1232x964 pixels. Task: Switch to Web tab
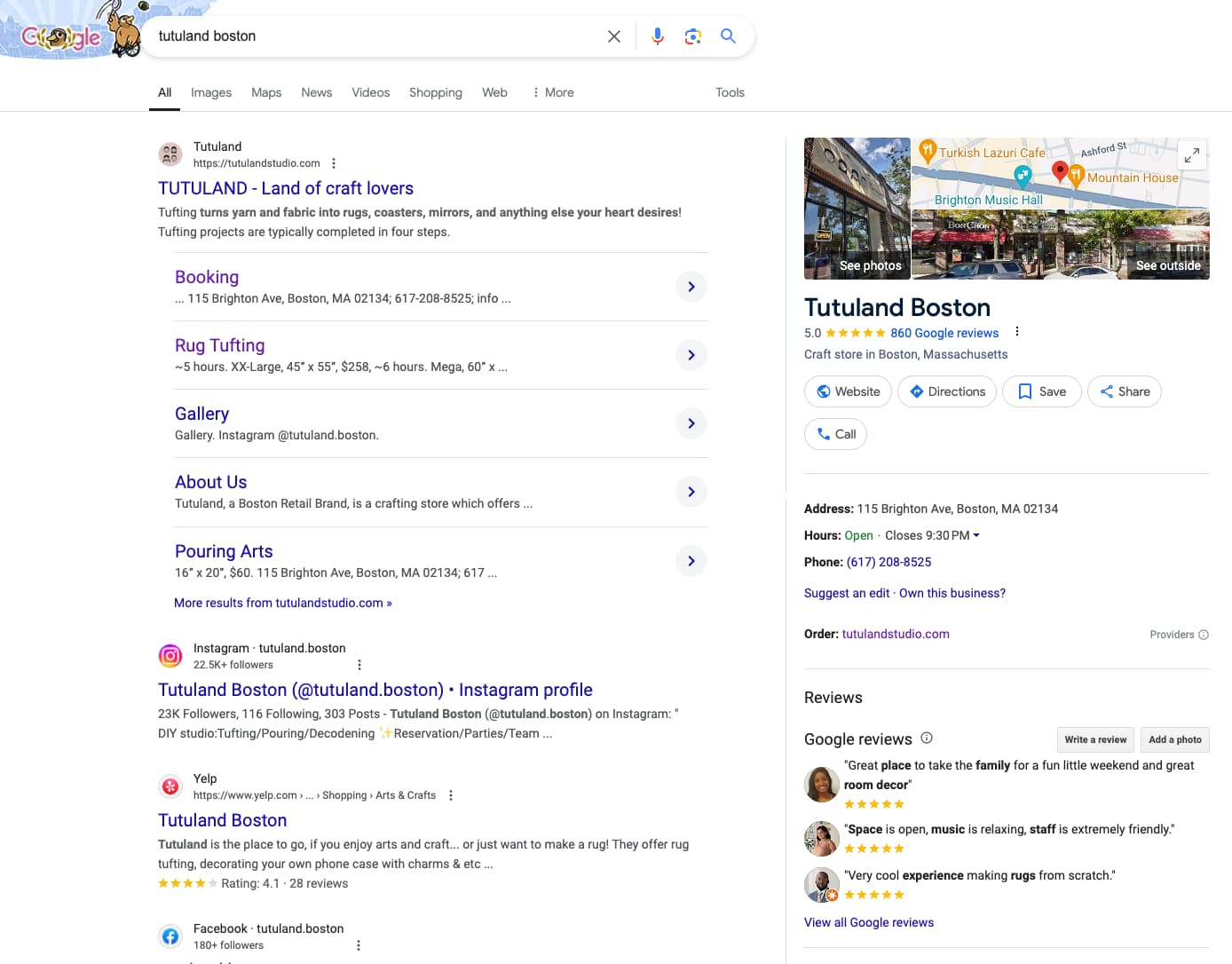[x=494, y=92]
